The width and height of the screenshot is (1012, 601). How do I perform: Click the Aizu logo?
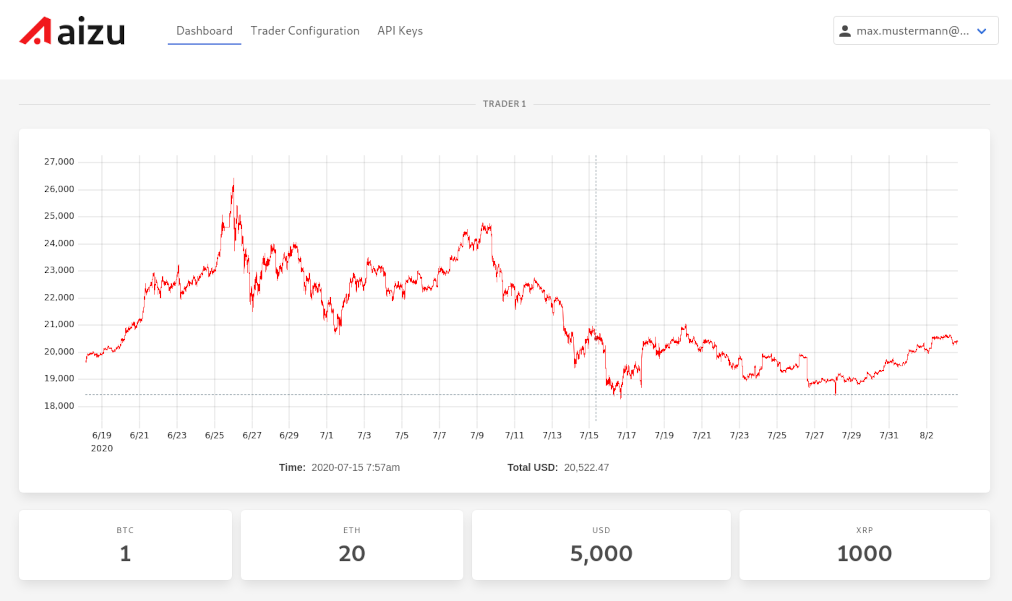pos(72,31)
